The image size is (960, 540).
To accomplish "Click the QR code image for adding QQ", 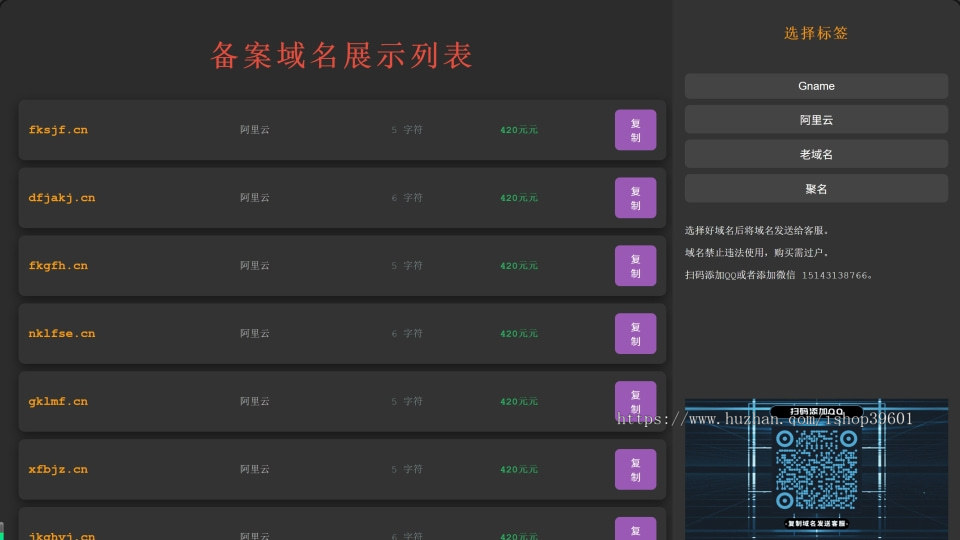I will [816, 470].
